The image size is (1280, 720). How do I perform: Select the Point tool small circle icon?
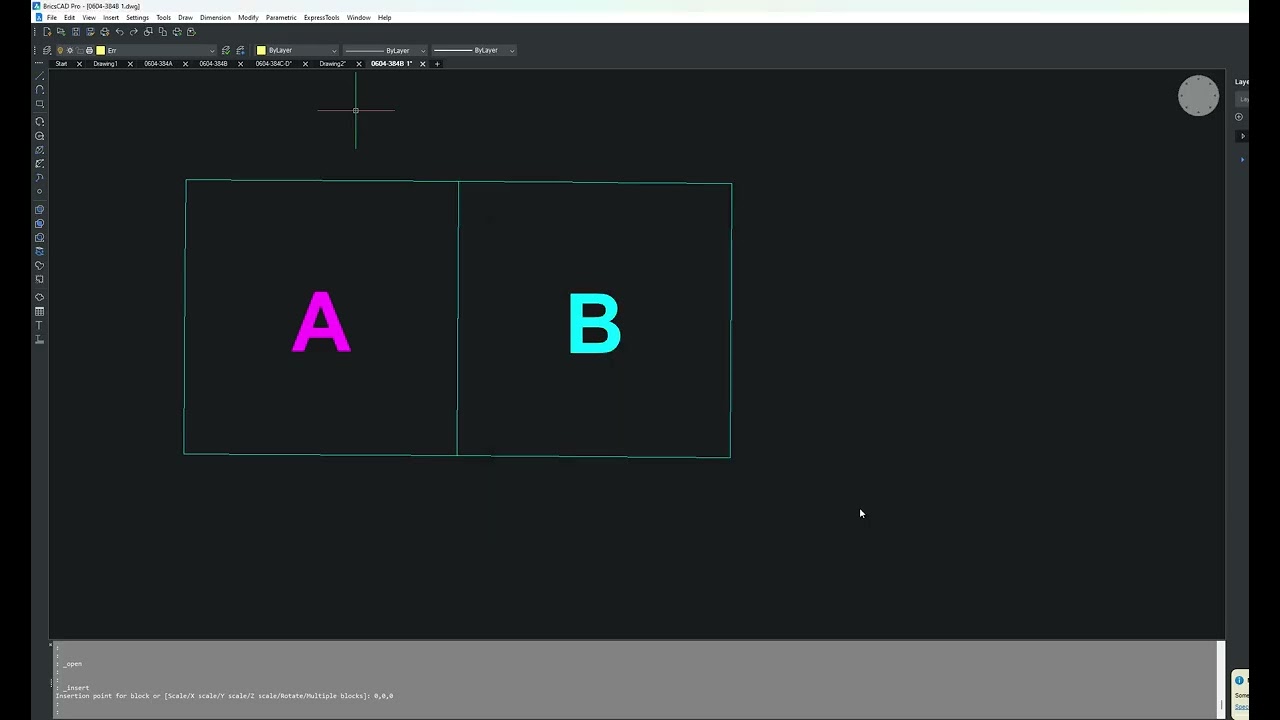click(40, 191)
